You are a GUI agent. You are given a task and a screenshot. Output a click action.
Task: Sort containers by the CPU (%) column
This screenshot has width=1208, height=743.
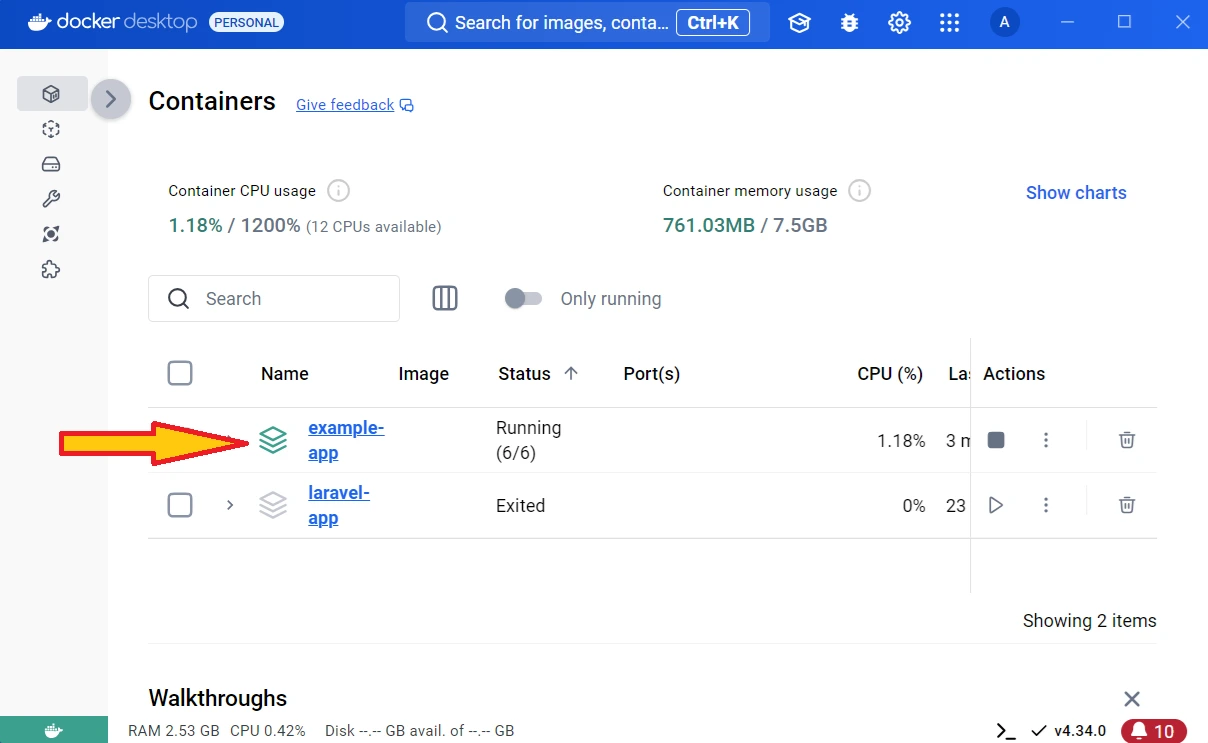(x=890, y=374)
